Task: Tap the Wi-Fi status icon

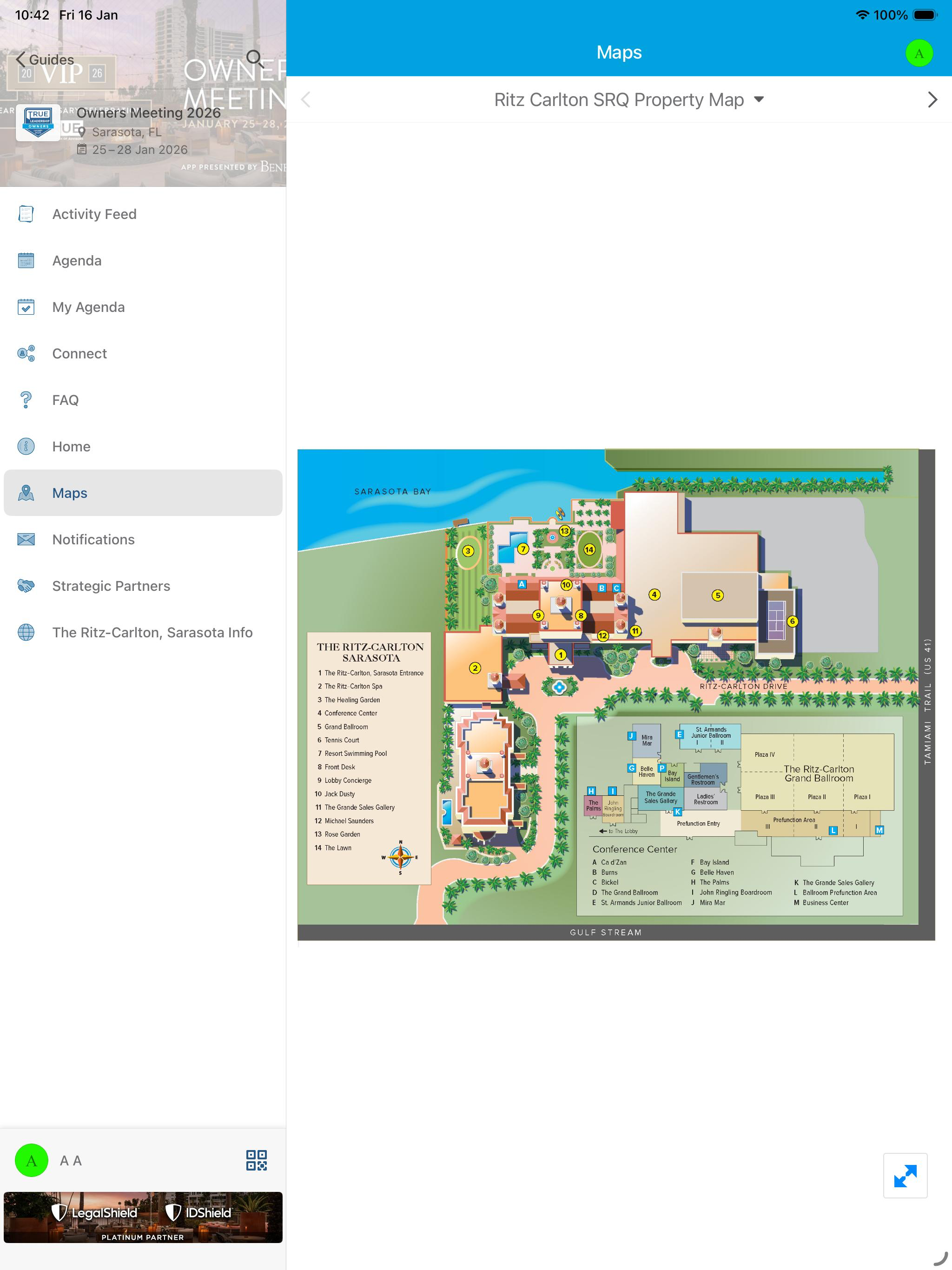Action: click(x=862, y=15)
